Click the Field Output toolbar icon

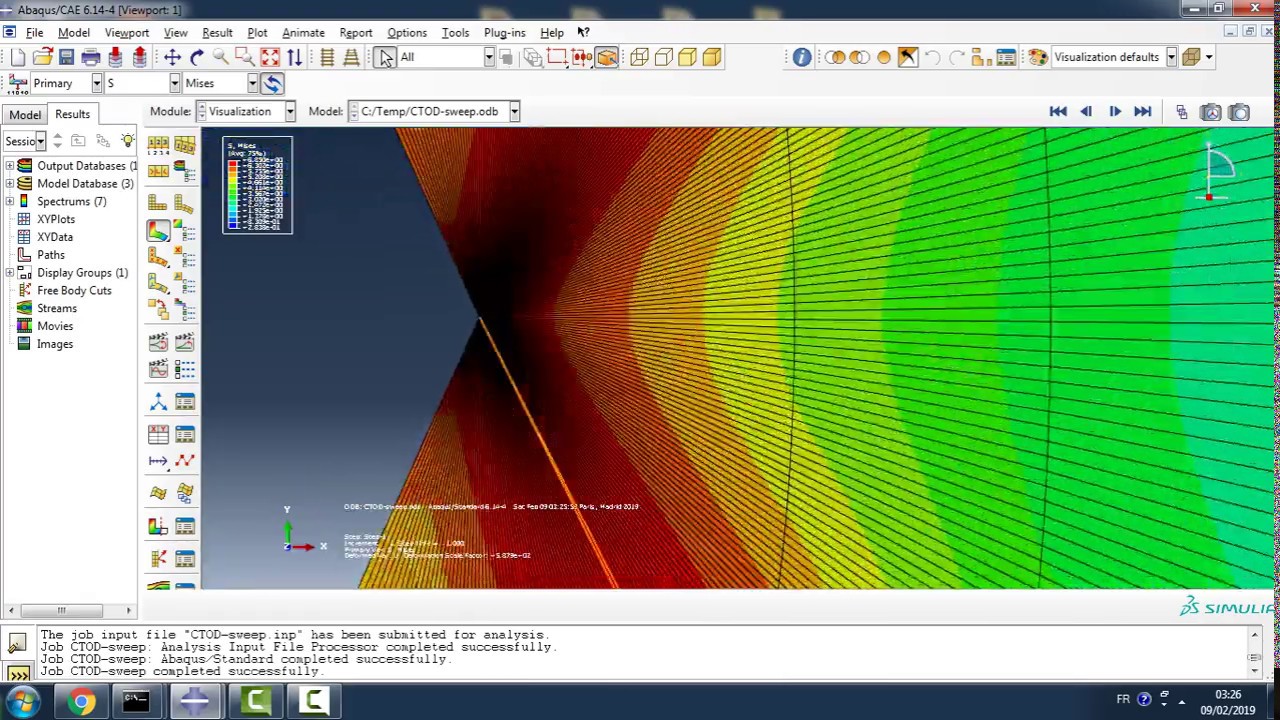point(17,84)
